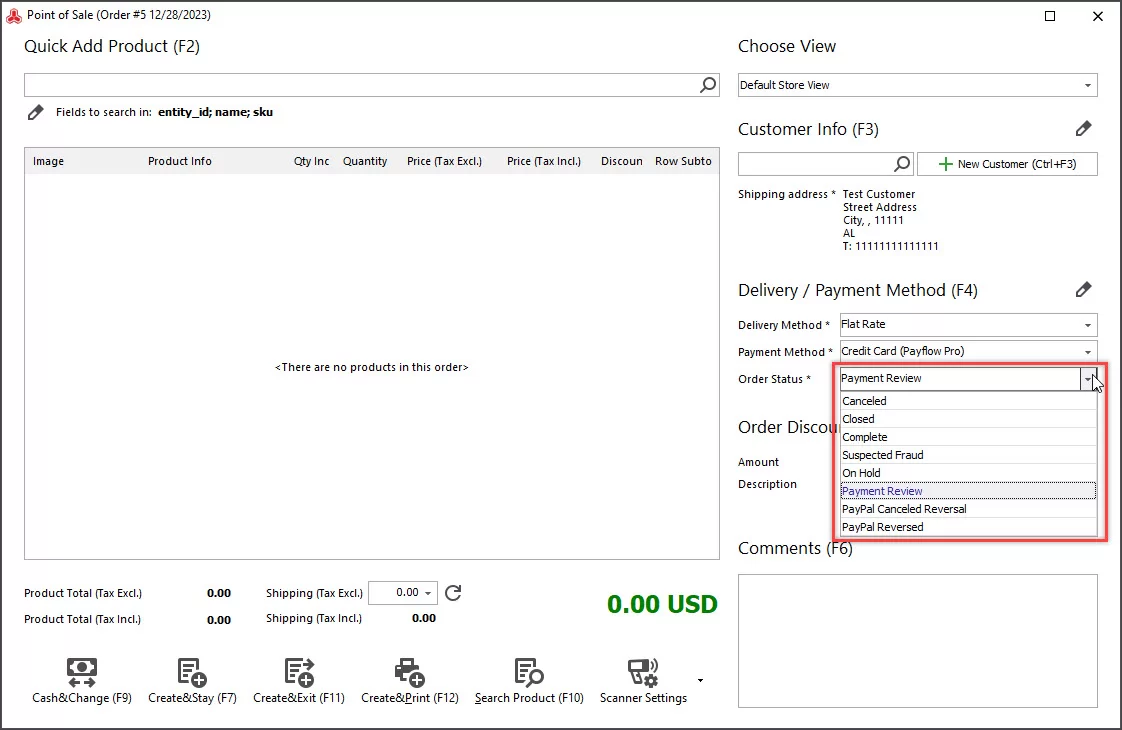
Task: Open Search Product (F10)
Action: click(x=529, y=681)
